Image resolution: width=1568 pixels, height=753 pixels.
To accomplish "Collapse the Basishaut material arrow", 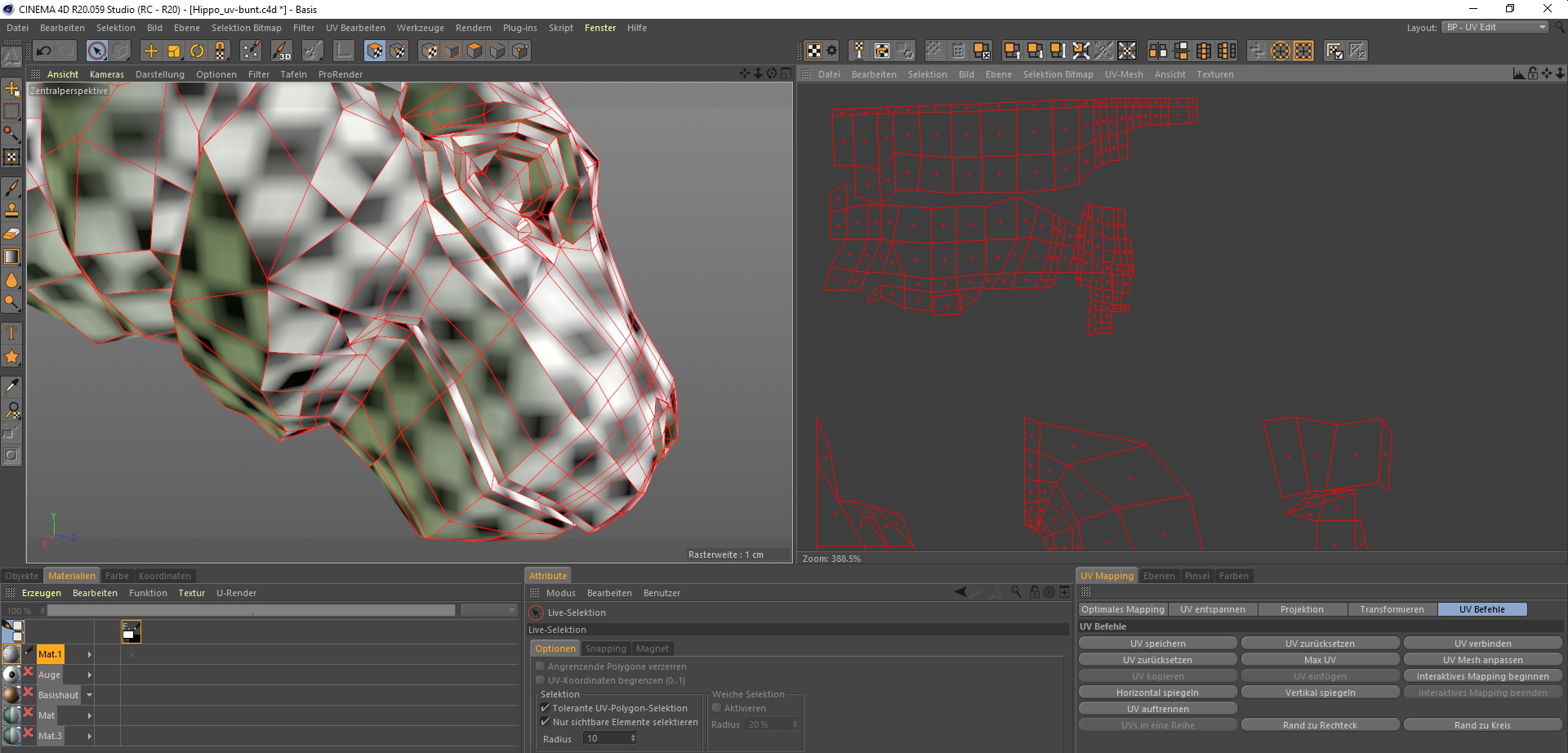I will pos(90,695).
